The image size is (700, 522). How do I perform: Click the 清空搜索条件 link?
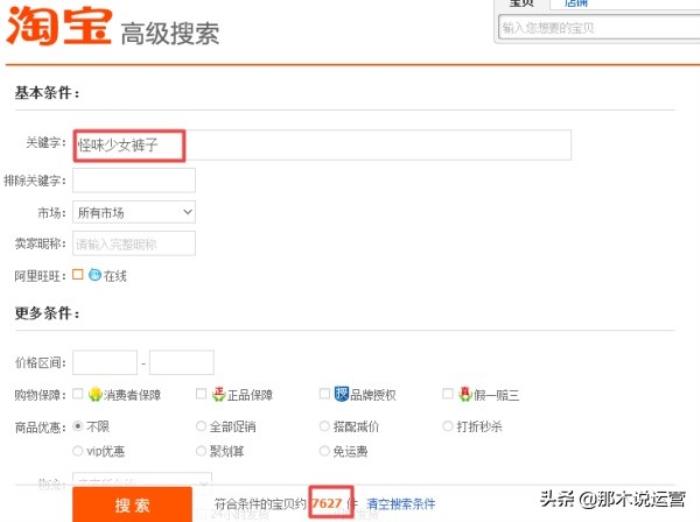[401, 504]
